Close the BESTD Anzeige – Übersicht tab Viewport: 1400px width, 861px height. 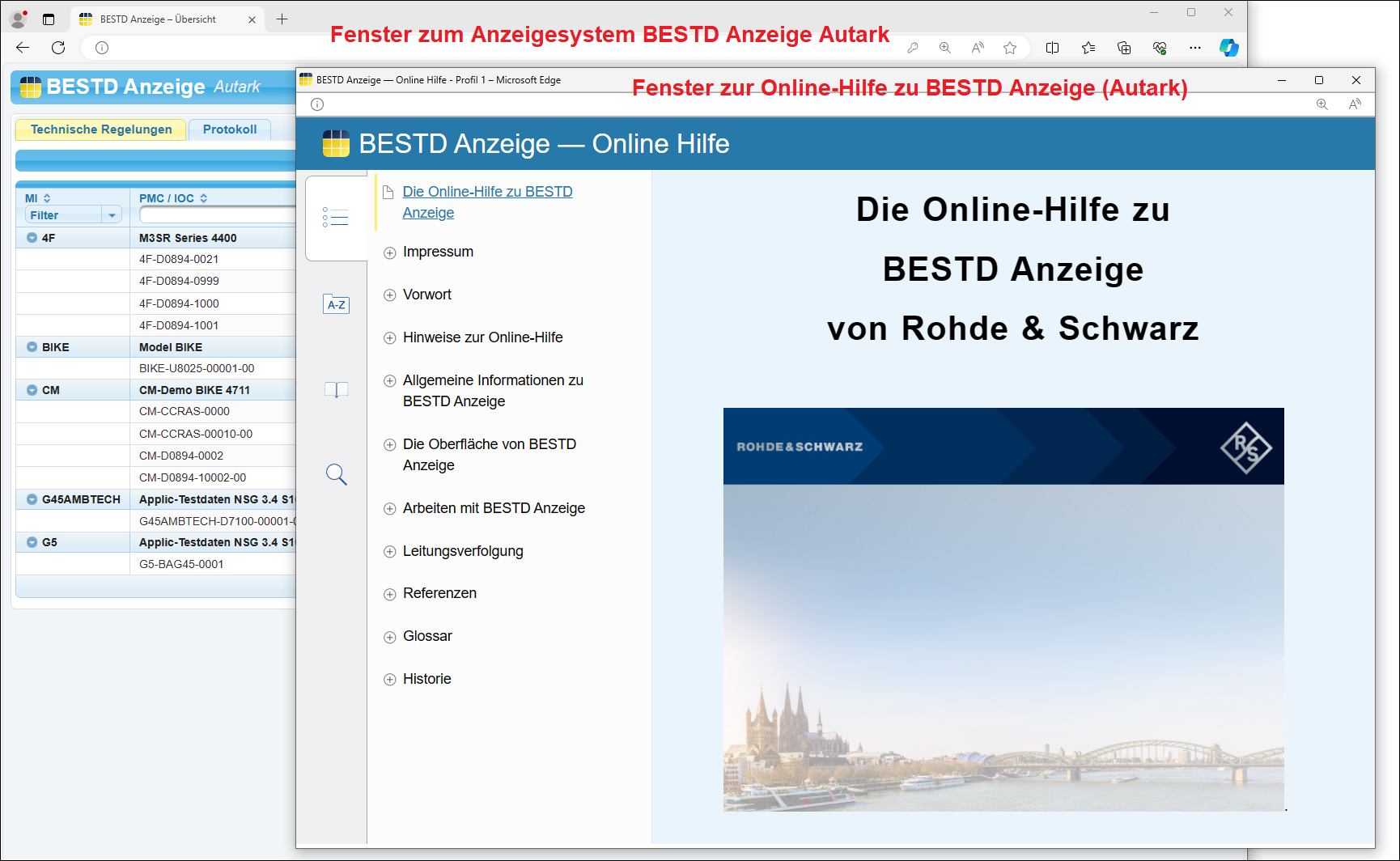(x=252, y=19)
